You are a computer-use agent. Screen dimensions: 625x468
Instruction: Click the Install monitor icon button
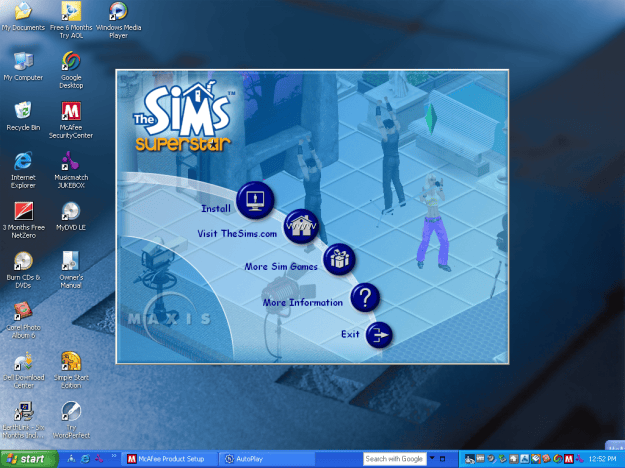pos(255,200)
